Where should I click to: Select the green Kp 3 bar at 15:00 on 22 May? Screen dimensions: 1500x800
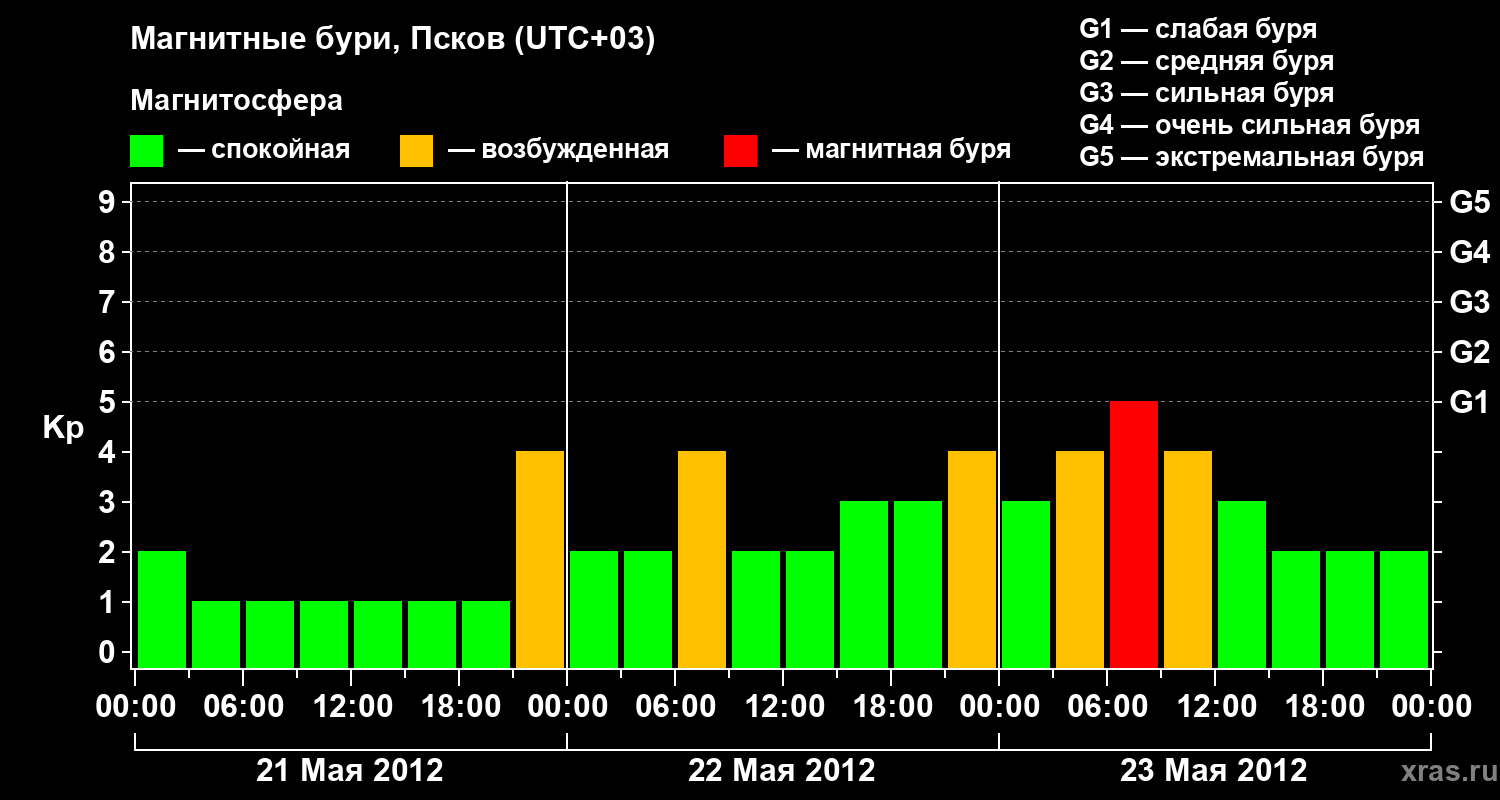coord(864,584)
